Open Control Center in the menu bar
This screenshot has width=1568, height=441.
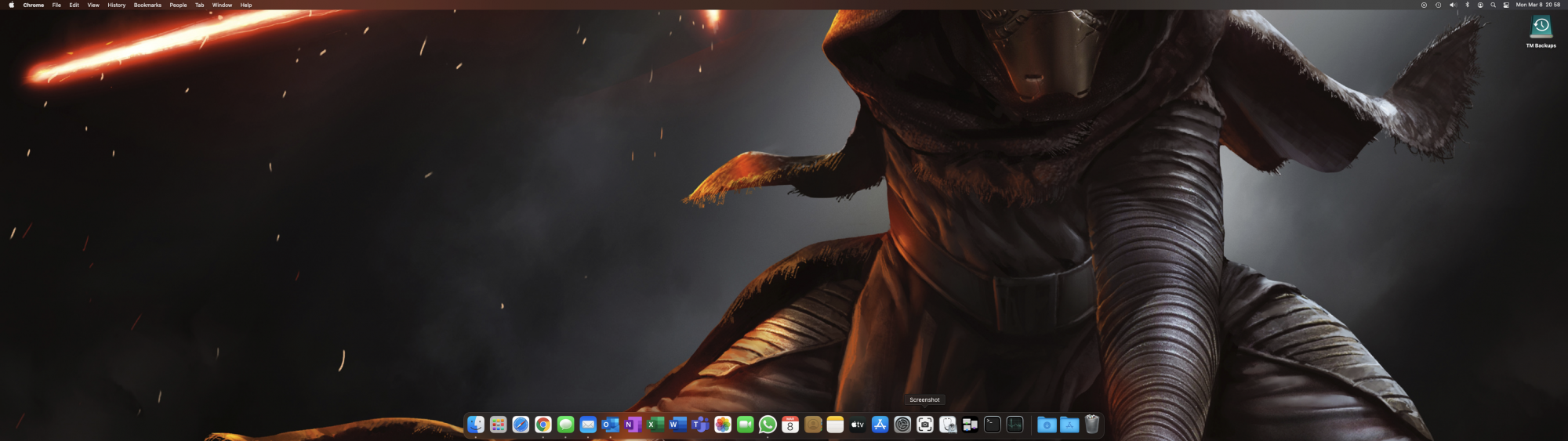pyautogui.click(x=1506, y=5)
